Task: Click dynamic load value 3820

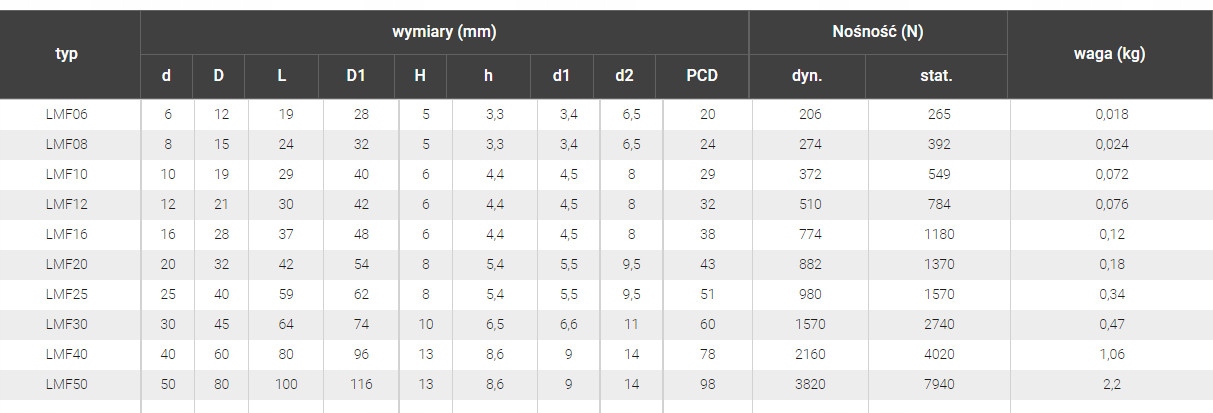Action: (810, 384)
